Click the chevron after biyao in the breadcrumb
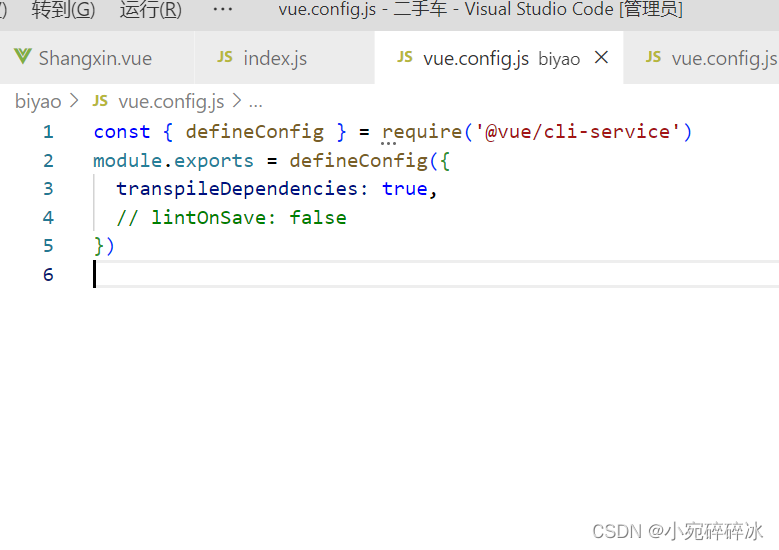 74,101
